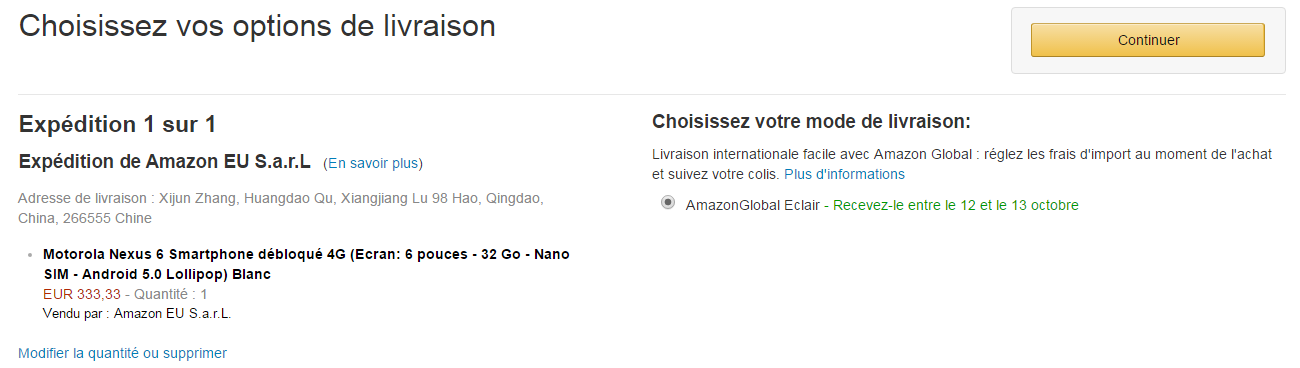Image resolution: width=1300 pixels, height=368 pixels.
Task: Click the horizontal divider under the page title
Action: [x=652, y=95]
